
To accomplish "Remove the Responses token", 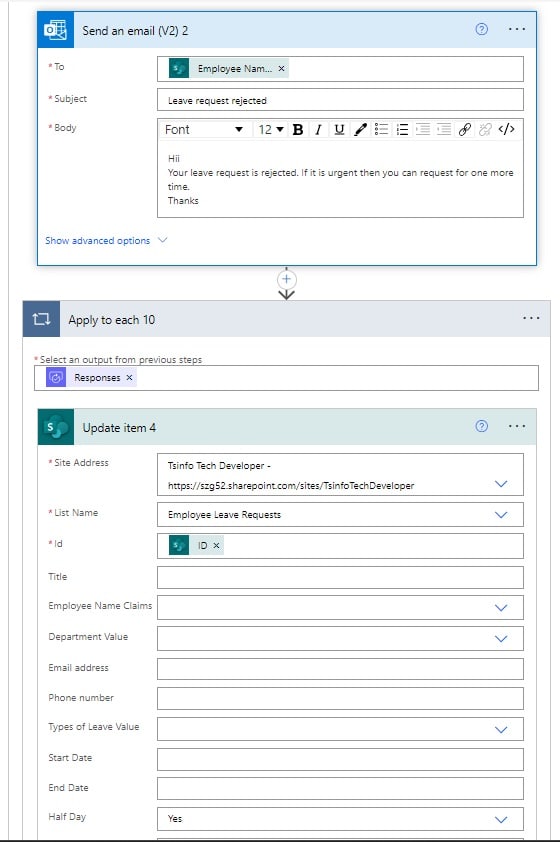I will (129, 378).
